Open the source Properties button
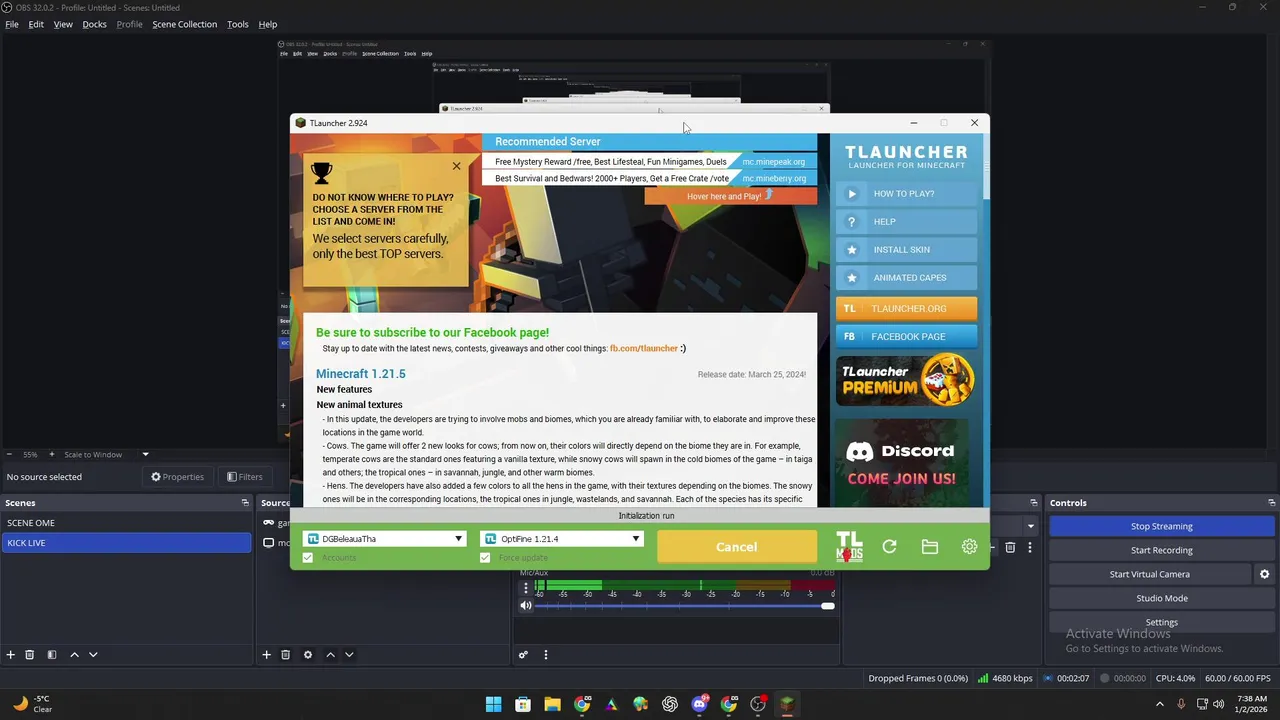Viewport: 1280px width, 720px height. [x=177, y=477]
